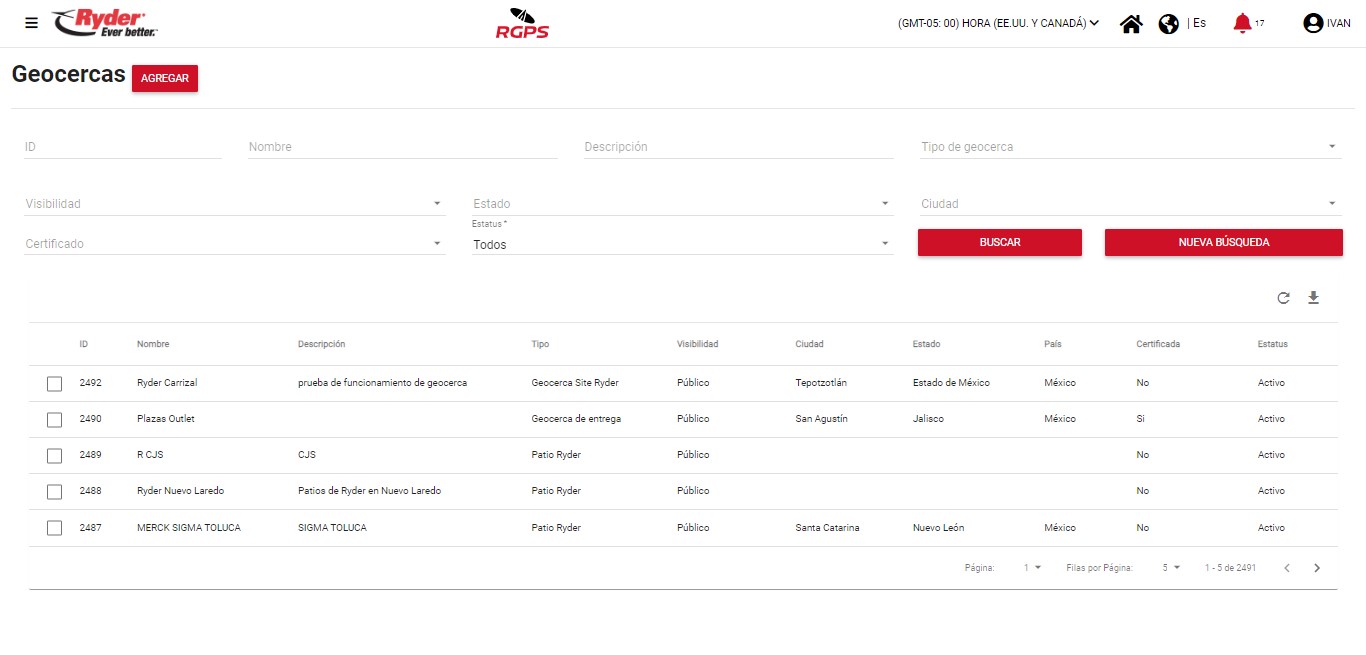The image size is (1366, 655).
Task: Open the IVAN user profile icon
Action: click(x=1313, y=23)
